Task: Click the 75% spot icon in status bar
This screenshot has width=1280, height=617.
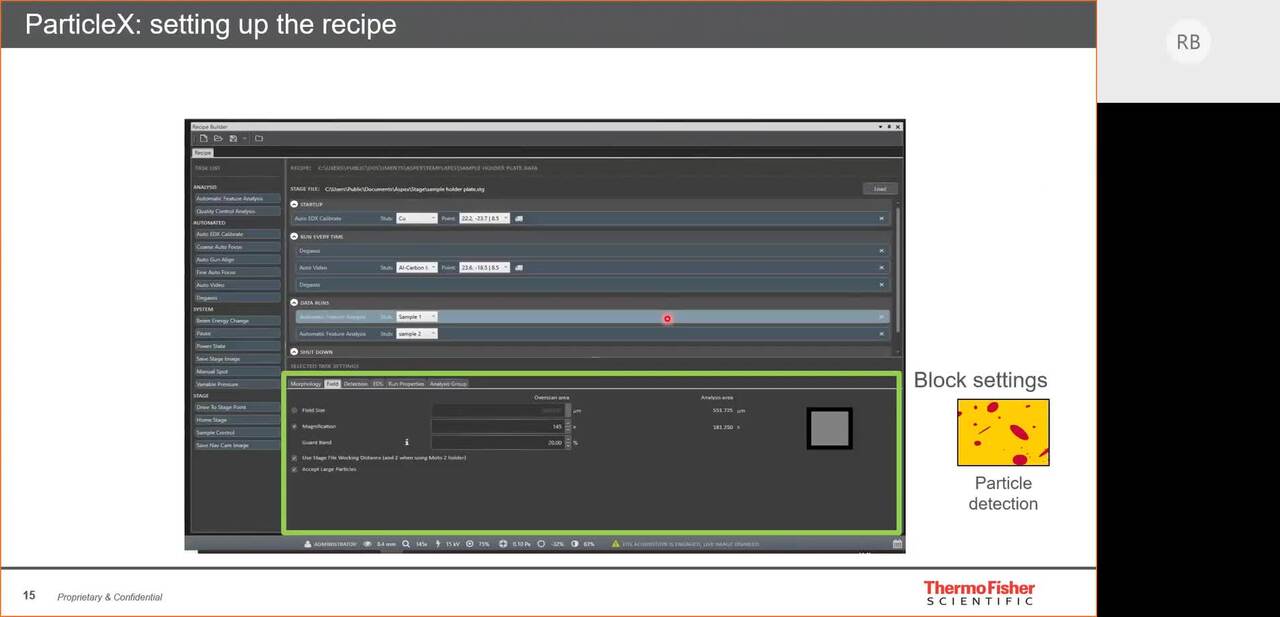Action: tap(470, 544)
